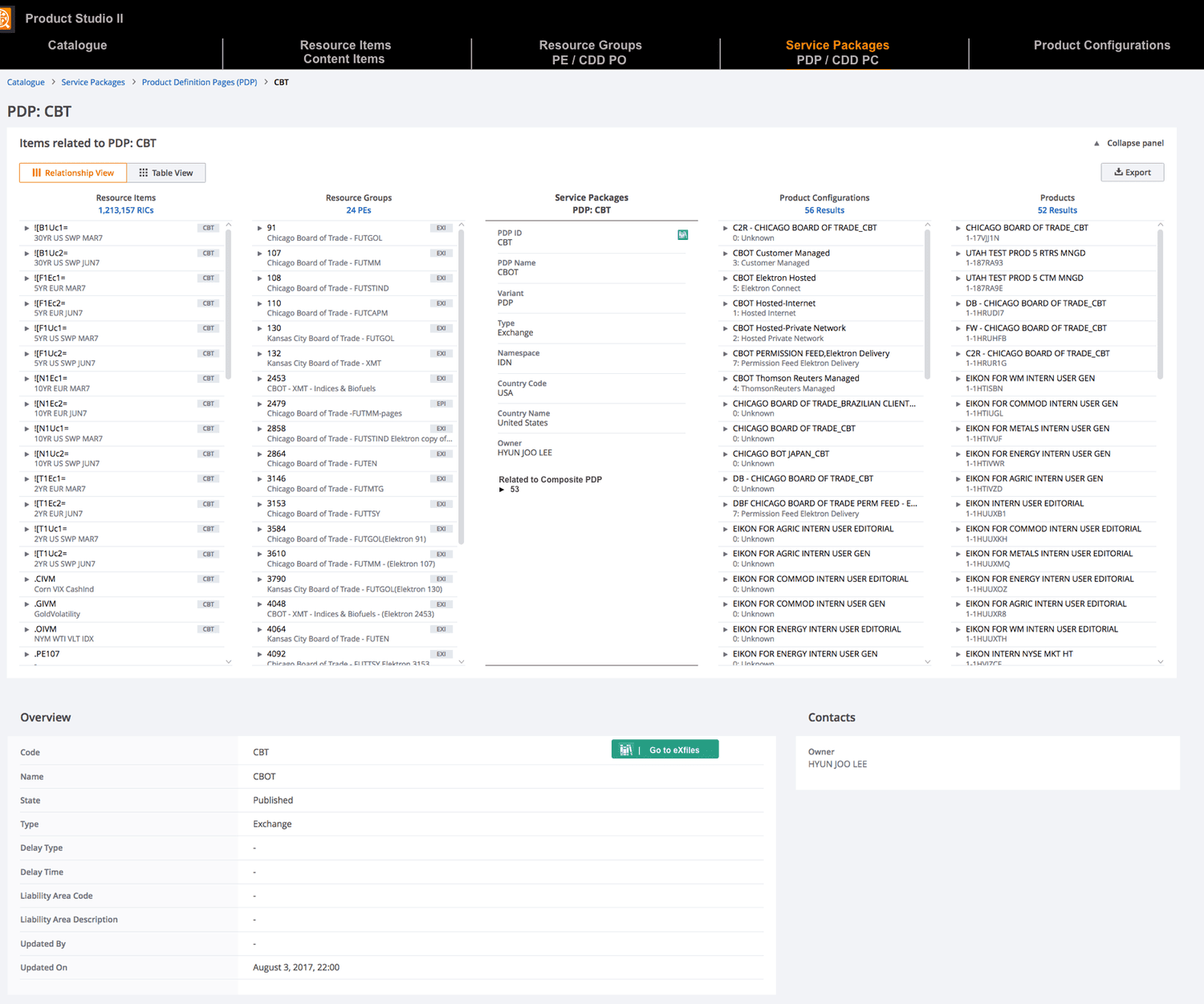Image resolution: width=1204 pixels, height=1004 pixels.
Task: Open the Catalogue tab
Action: tap(77, 46)
